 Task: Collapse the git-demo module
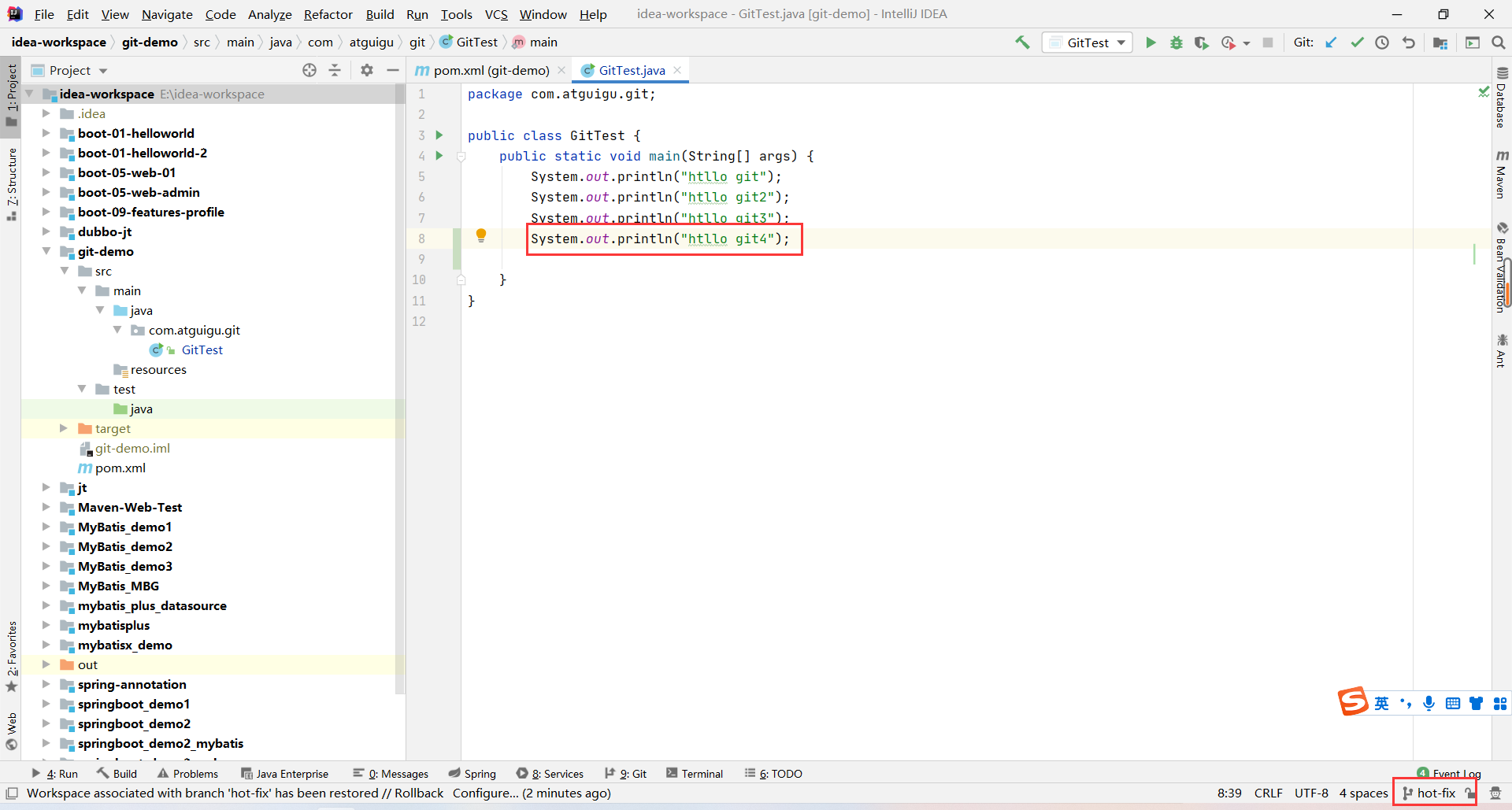[46, 251]
